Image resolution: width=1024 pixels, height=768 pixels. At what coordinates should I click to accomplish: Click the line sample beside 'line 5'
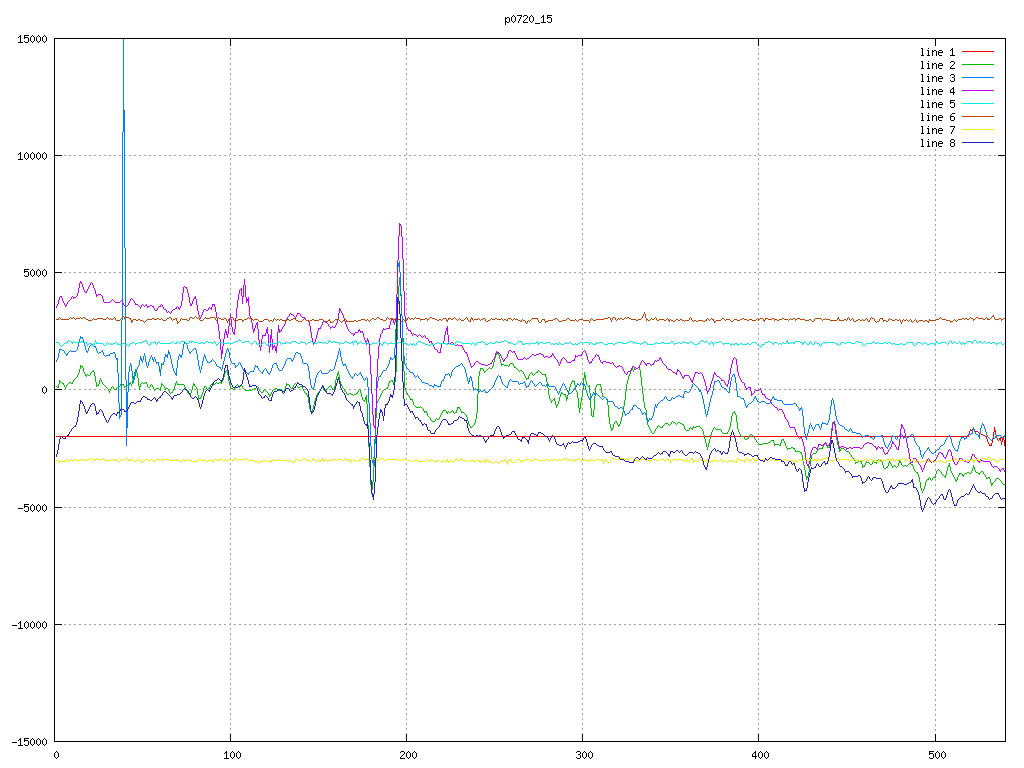pos(978,104)
